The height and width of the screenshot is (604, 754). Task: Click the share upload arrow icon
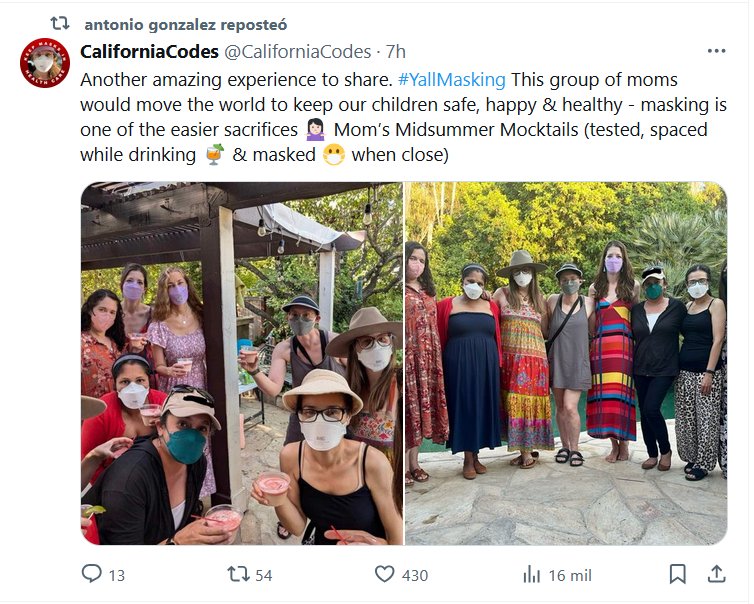point(716,574)
